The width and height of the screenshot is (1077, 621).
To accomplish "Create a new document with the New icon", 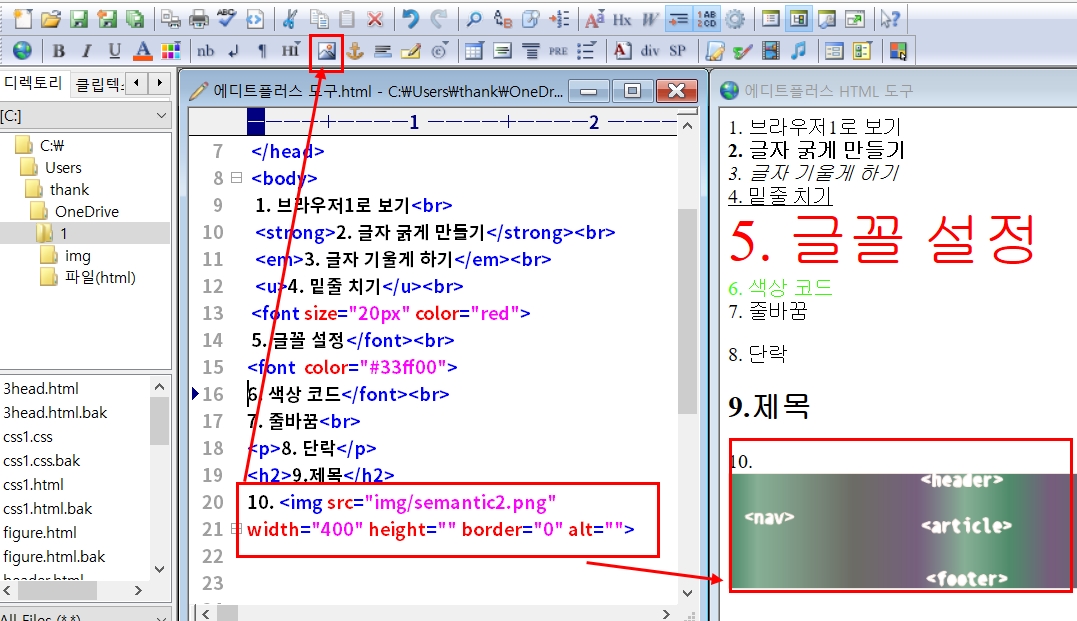I will click(x=23, y=19).
